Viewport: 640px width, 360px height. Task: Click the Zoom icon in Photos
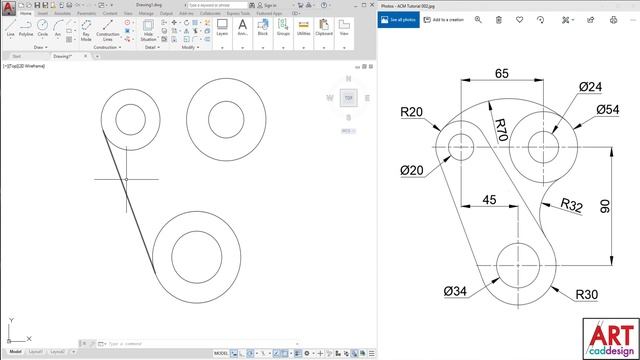point(478,20)
